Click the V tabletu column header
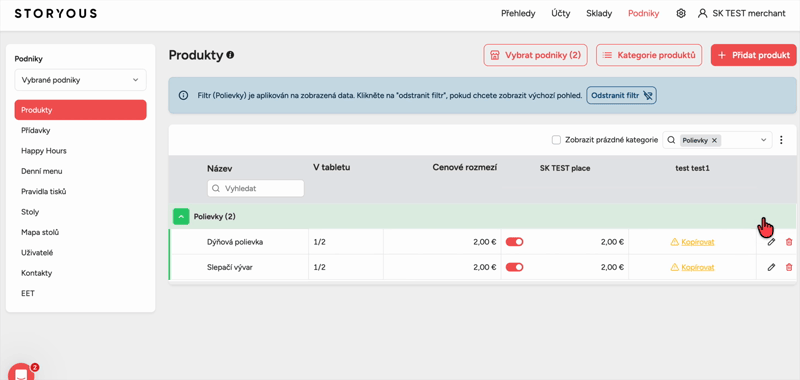This screenshot has width=800, height=380. tap(332, 167)
